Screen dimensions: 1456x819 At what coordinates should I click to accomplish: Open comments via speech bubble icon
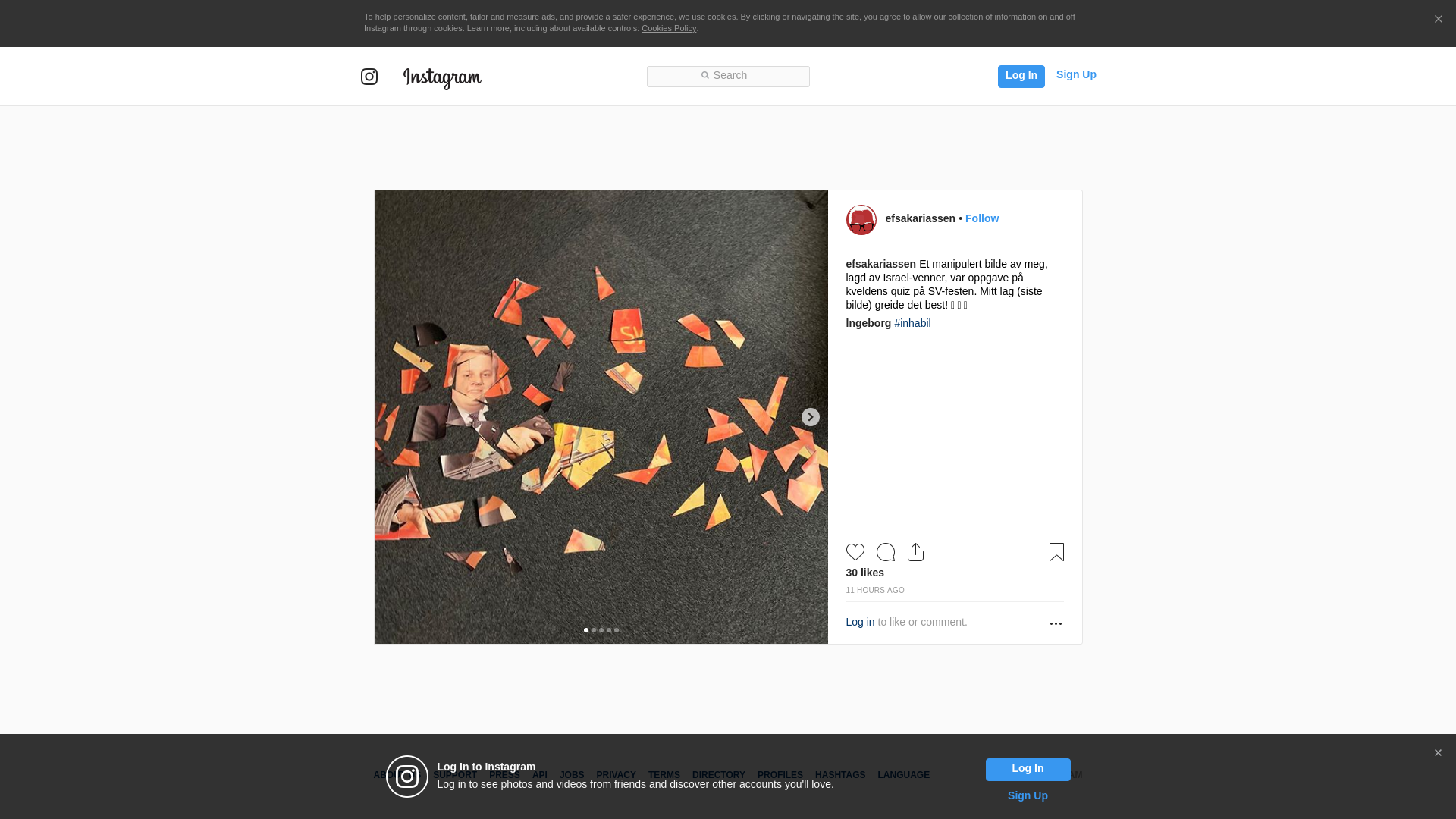coord(886,552)
